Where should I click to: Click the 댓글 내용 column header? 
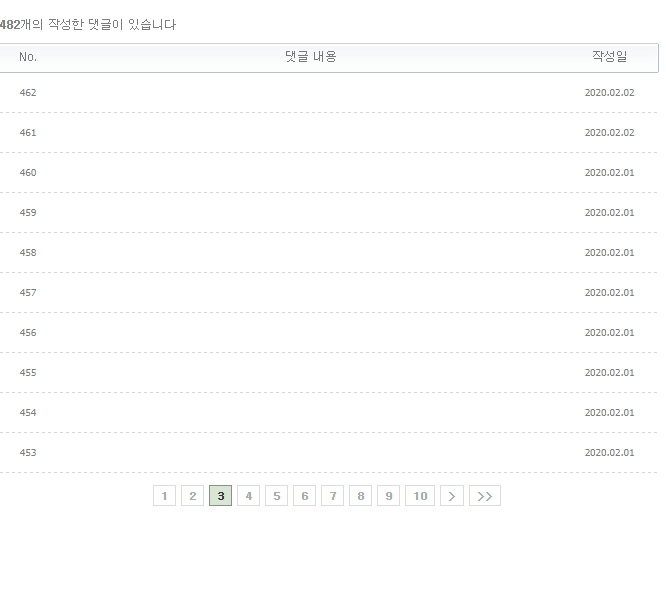311,56
